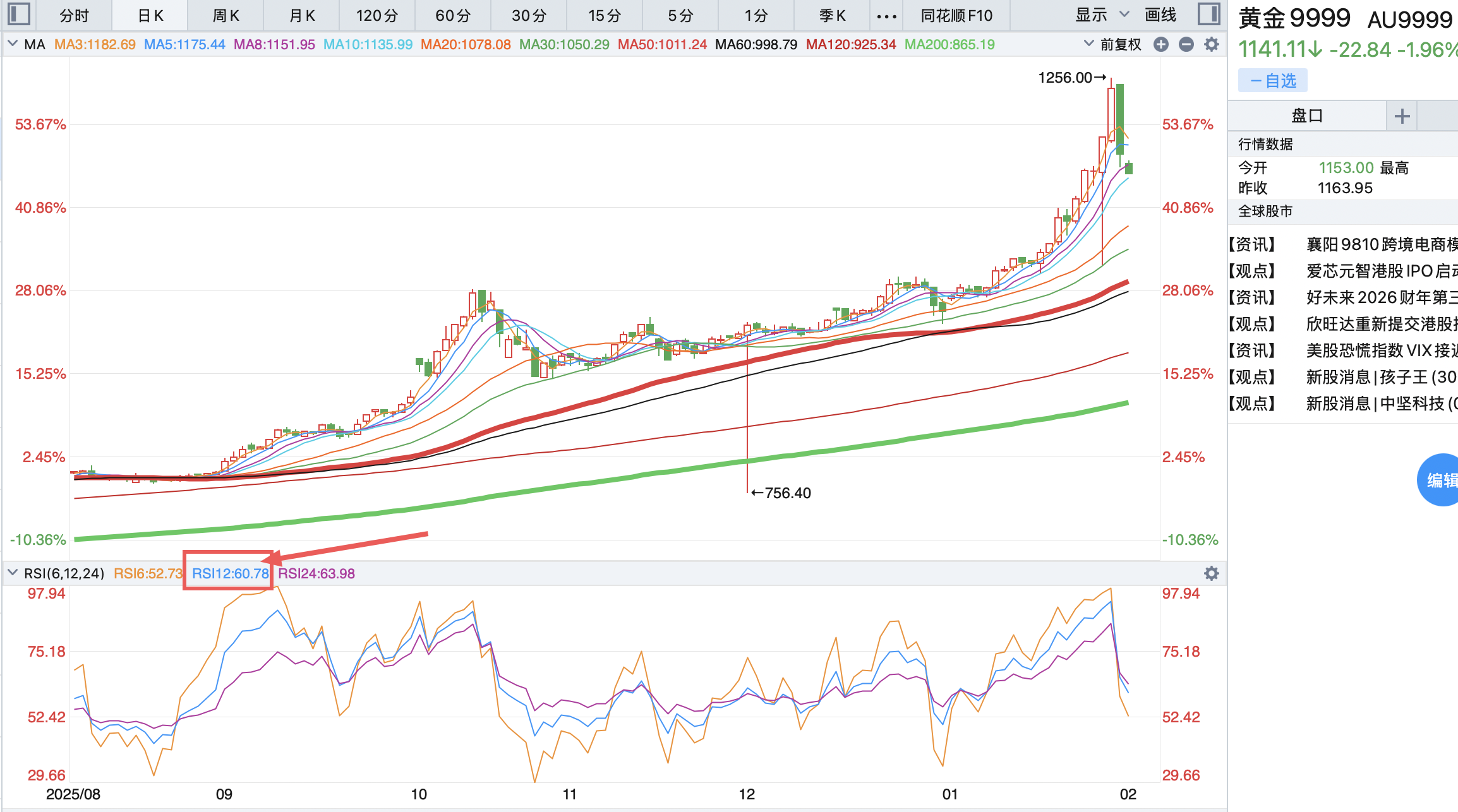
Task: Select the RSI12:60.78 indicator label
Action: pos(230,573)
